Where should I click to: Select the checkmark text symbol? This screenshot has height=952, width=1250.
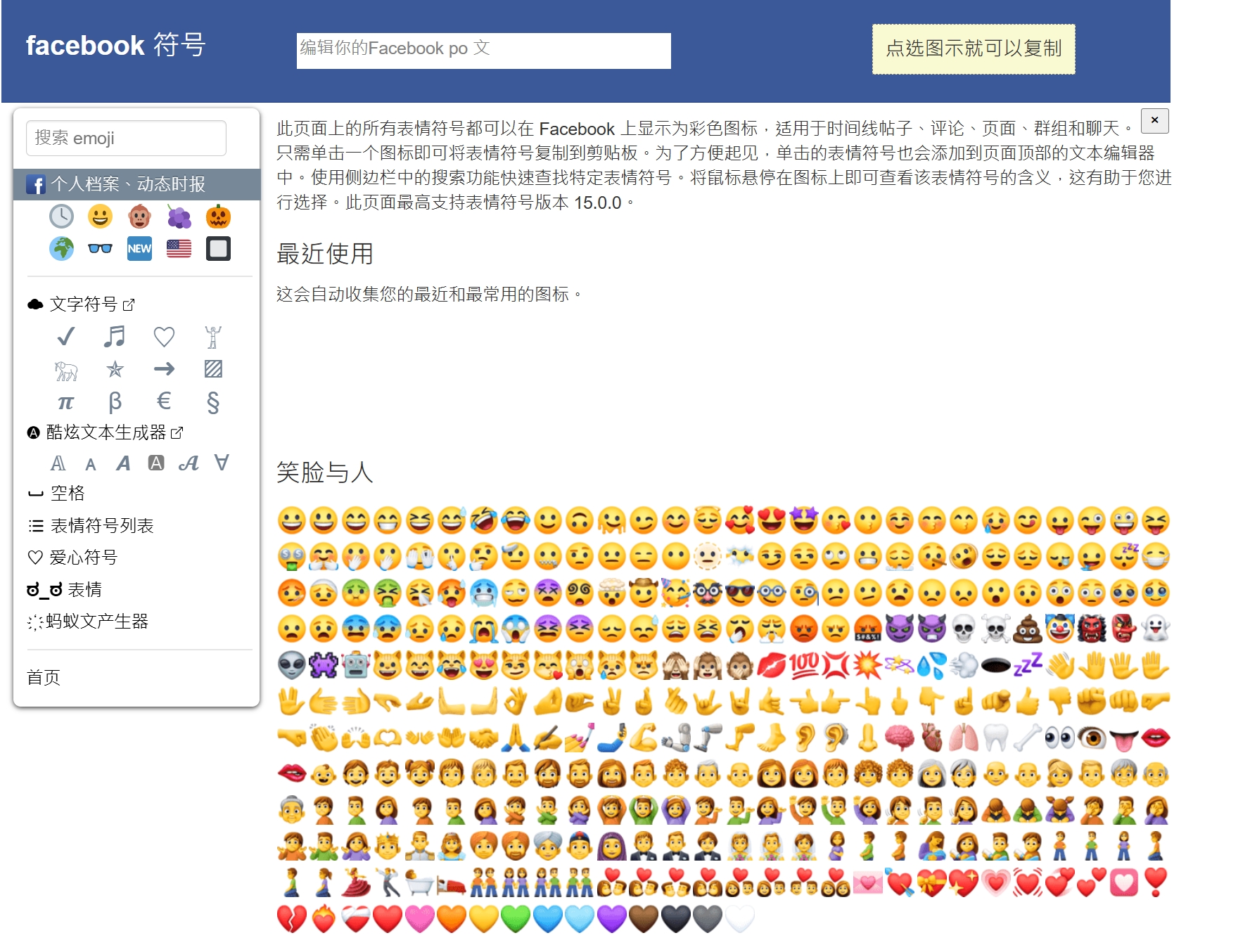[x=65, y=337]
